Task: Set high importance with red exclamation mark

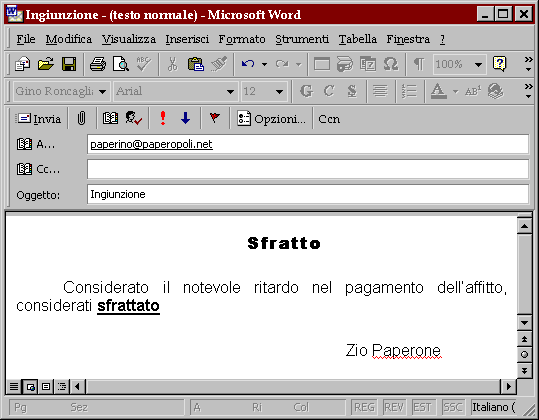Action: [163, 119]
